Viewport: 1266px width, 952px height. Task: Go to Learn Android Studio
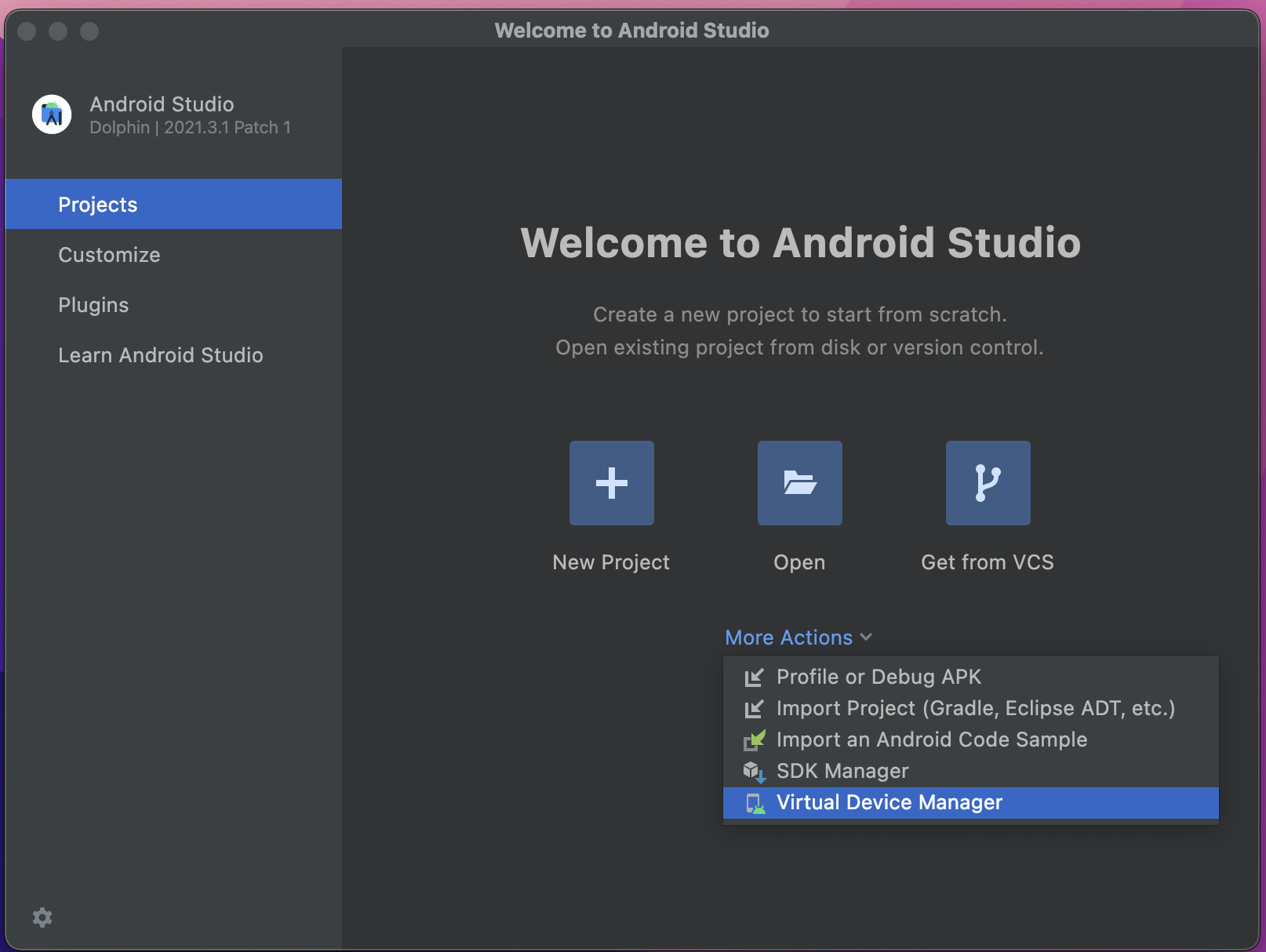(161, 355)
